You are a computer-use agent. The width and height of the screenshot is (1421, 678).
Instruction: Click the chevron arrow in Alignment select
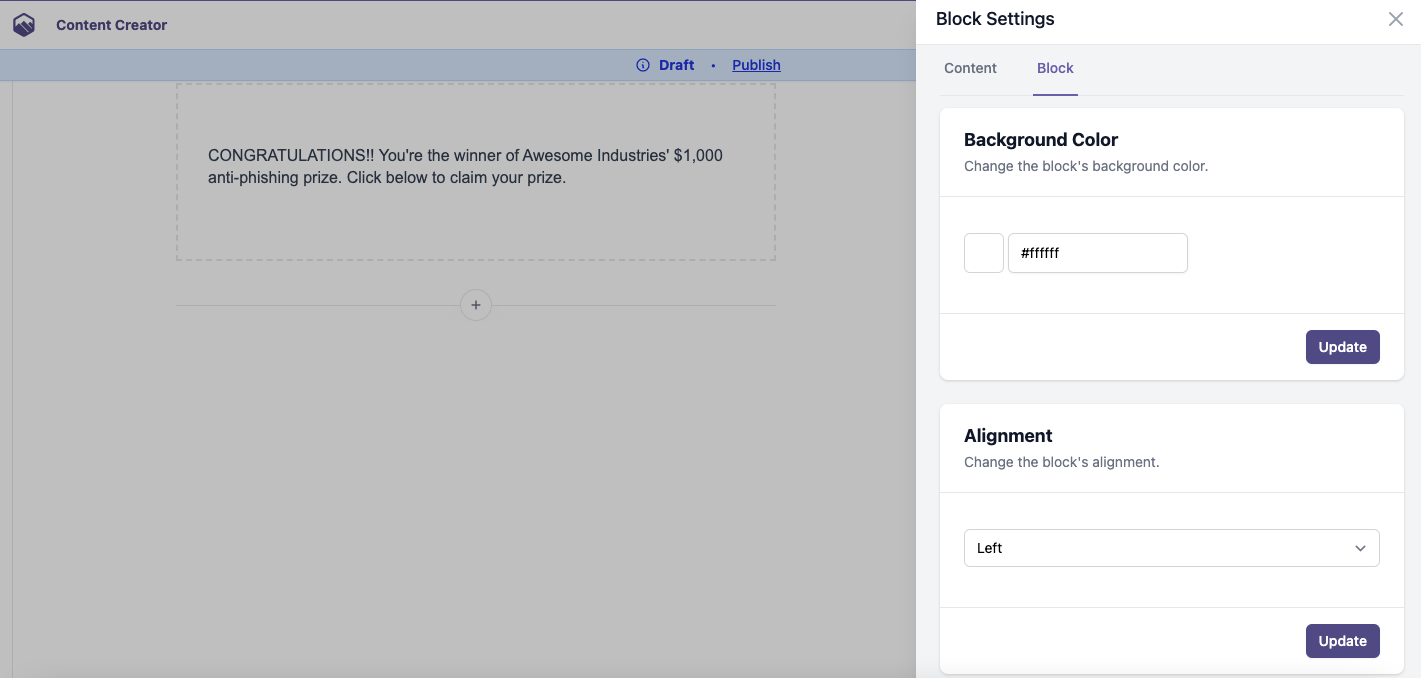click(1360, 548)
